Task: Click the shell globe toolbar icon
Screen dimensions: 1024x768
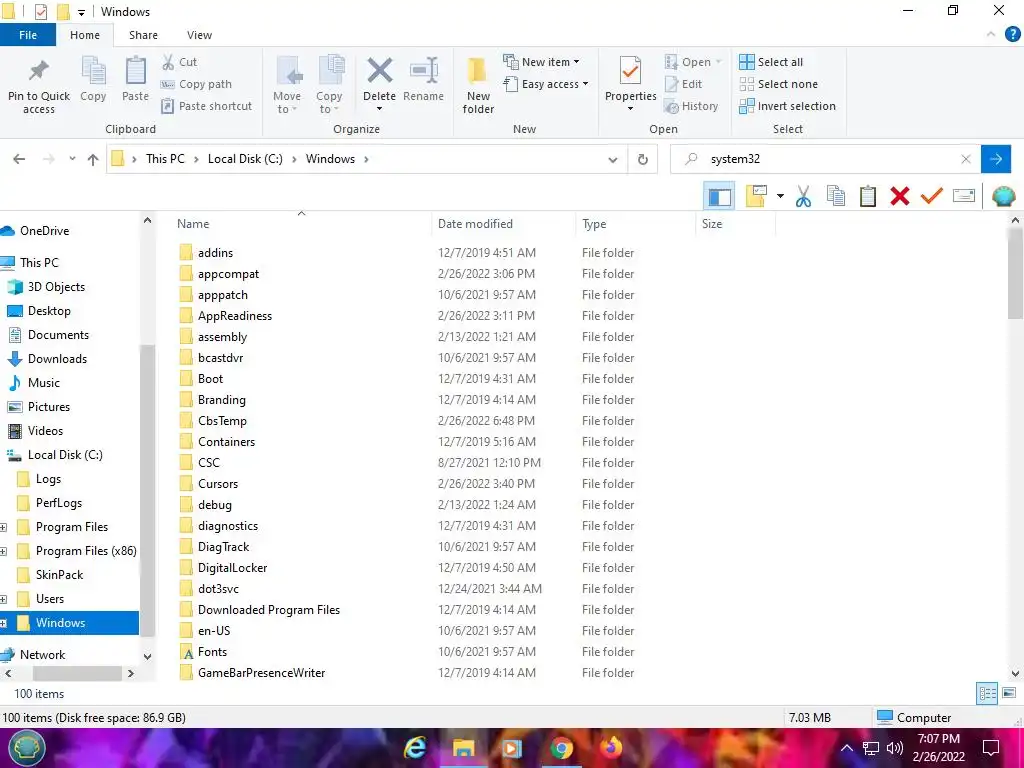Action: 1003,196
